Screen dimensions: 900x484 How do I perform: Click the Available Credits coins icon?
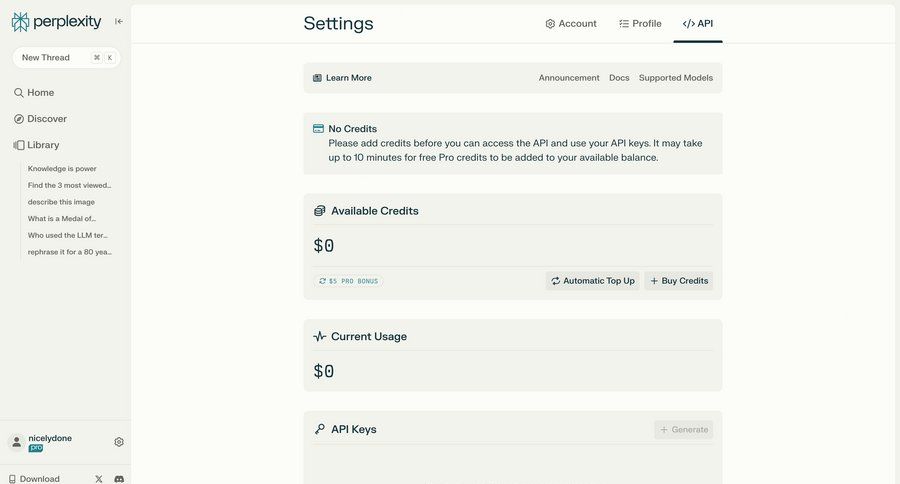320,211
